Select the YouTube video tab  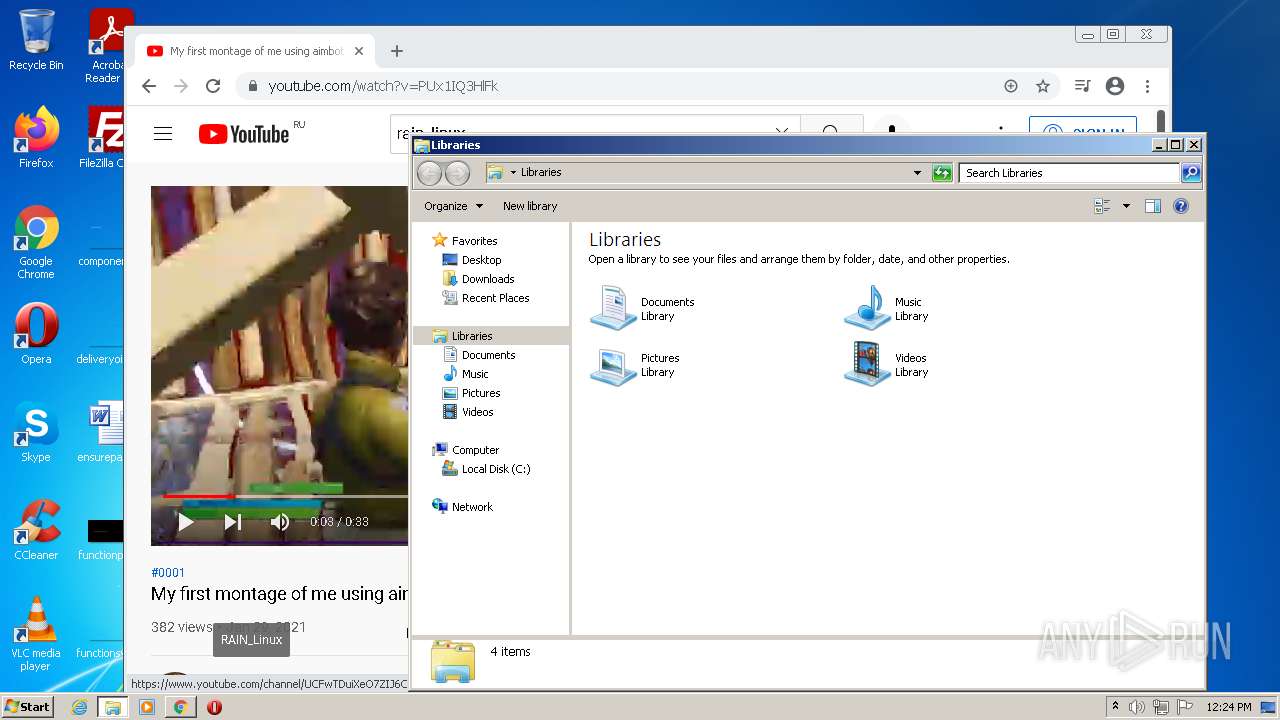[x=256, y=51]
